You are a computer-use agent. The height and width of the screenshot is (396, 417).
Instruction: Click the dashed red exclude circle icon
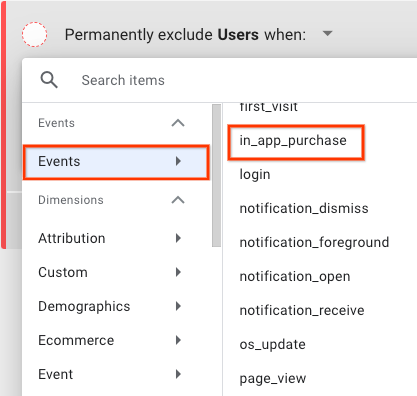pos(34,34)
